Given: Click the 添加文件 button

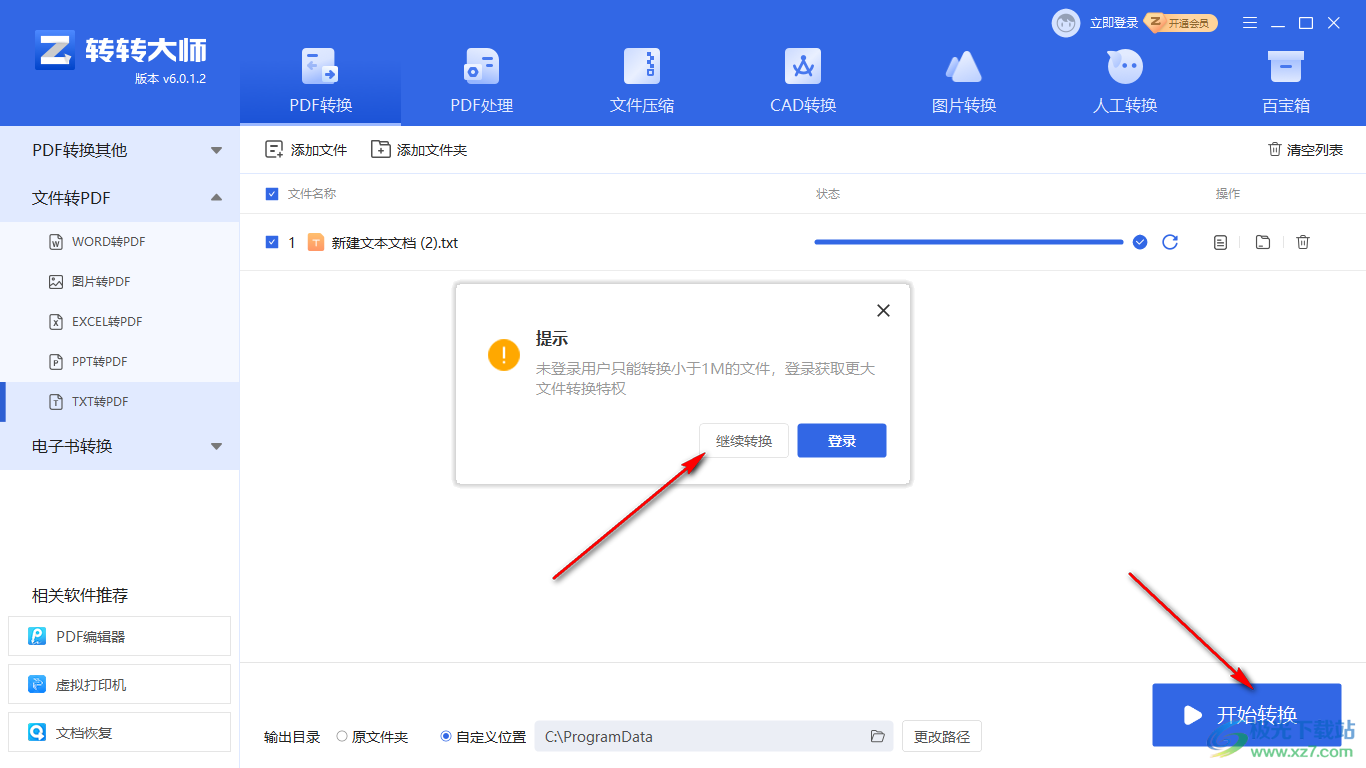Looking at the screenshot, I should pos(306,150).
